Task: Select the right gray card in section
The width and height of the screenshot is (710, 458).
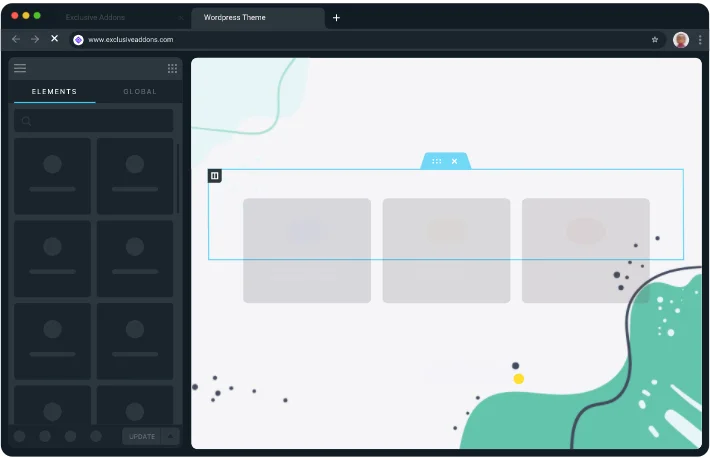Action: coord(586,251)
